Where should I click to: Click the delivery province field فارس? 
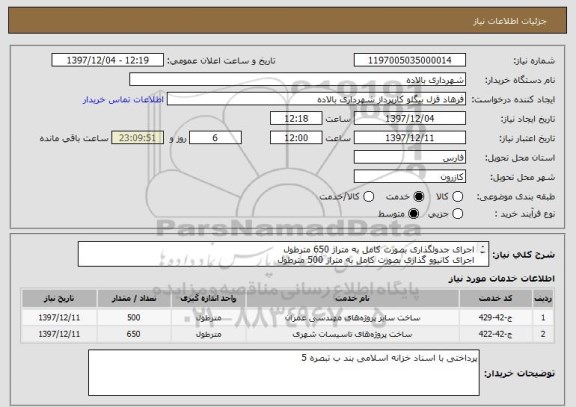point(410,158)
